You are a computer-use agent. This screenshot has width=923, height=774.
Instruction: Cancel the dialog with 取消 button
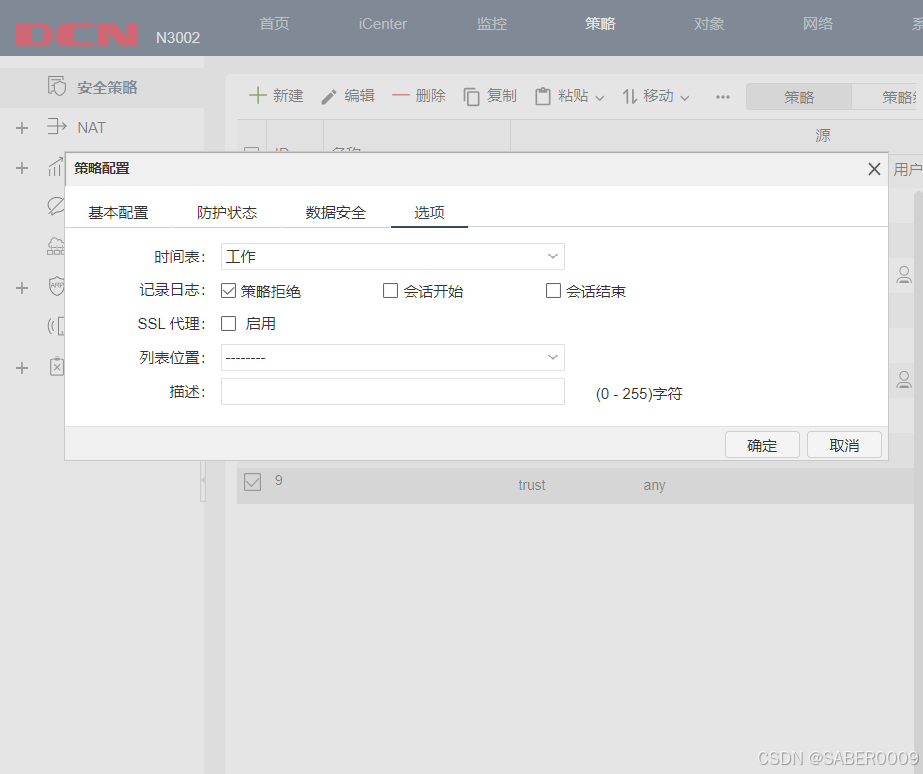tap(846, 445)
